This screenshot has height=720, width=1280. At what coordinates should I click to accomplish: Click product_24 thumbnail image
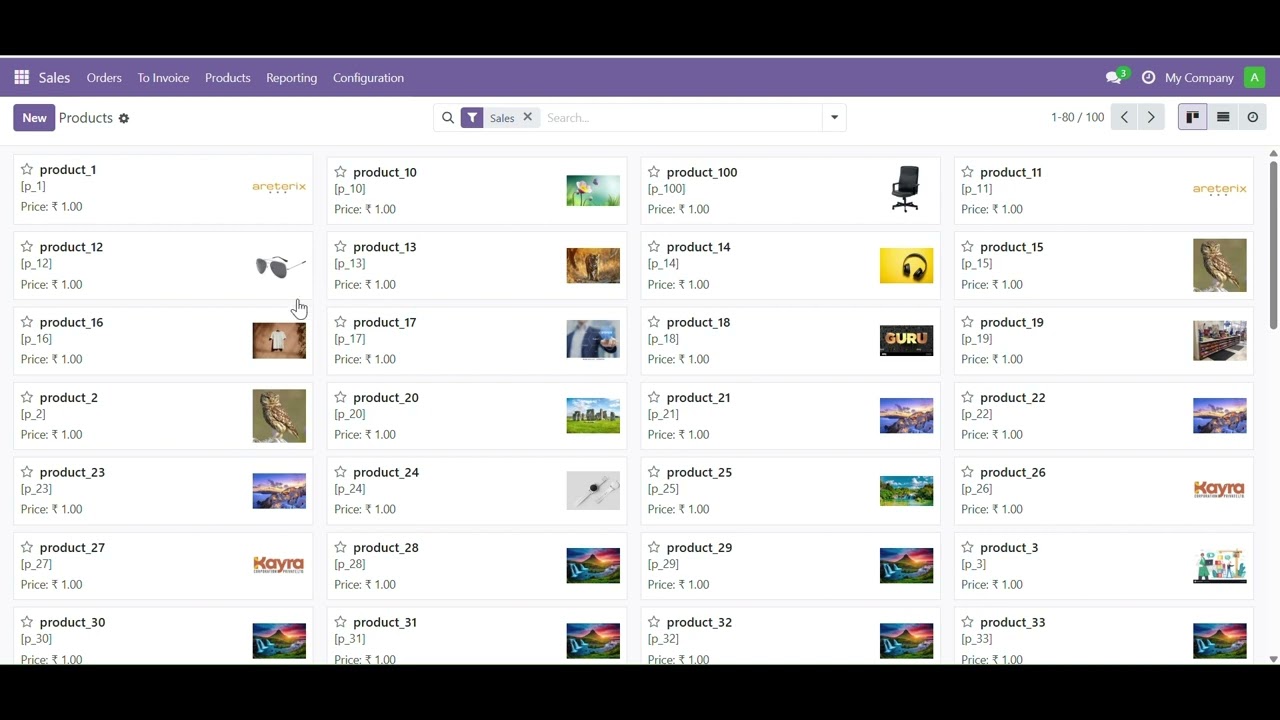[x=593, y=491]
